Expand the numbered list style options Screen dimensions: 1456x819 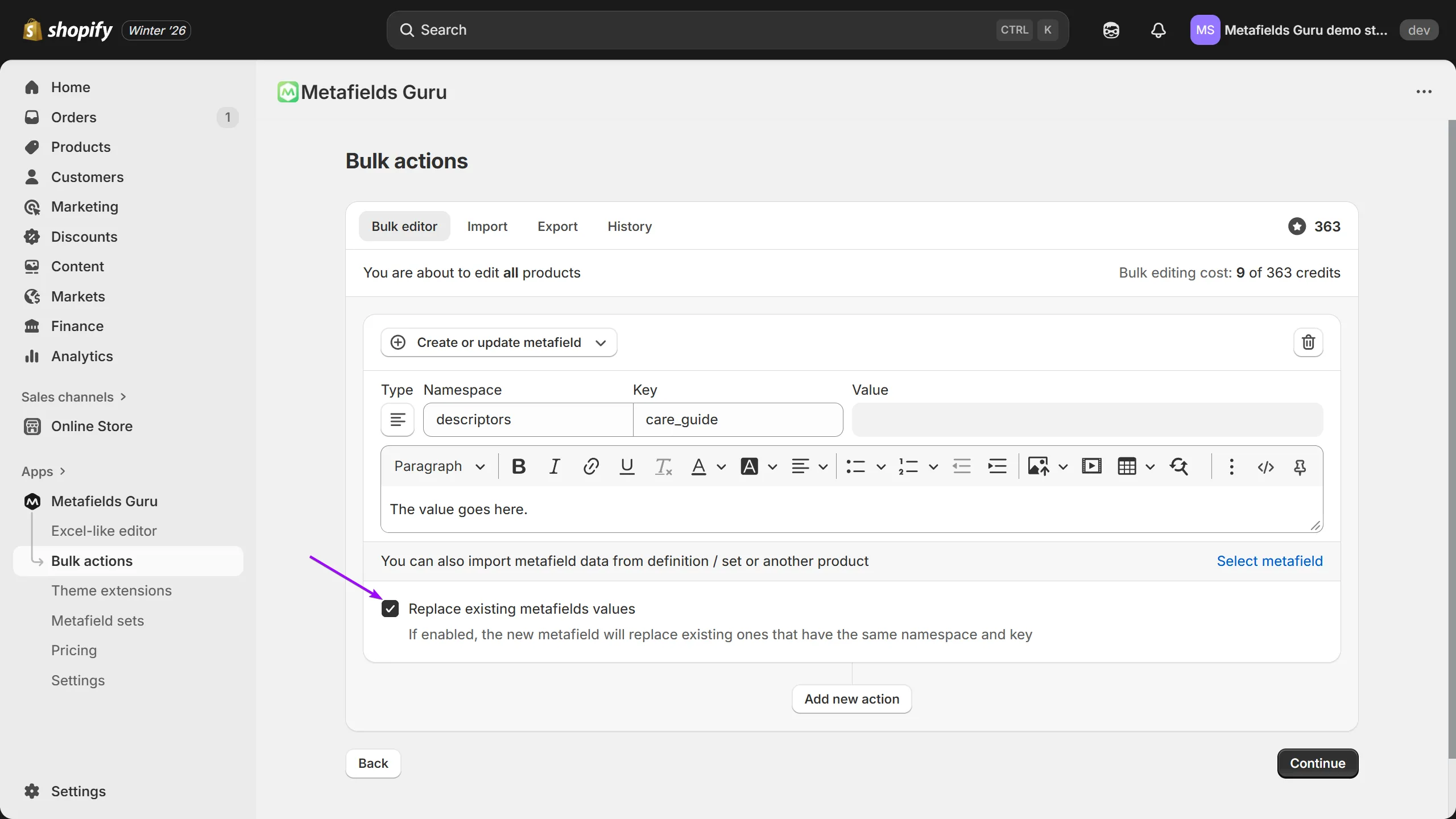[x=933, y=467]
